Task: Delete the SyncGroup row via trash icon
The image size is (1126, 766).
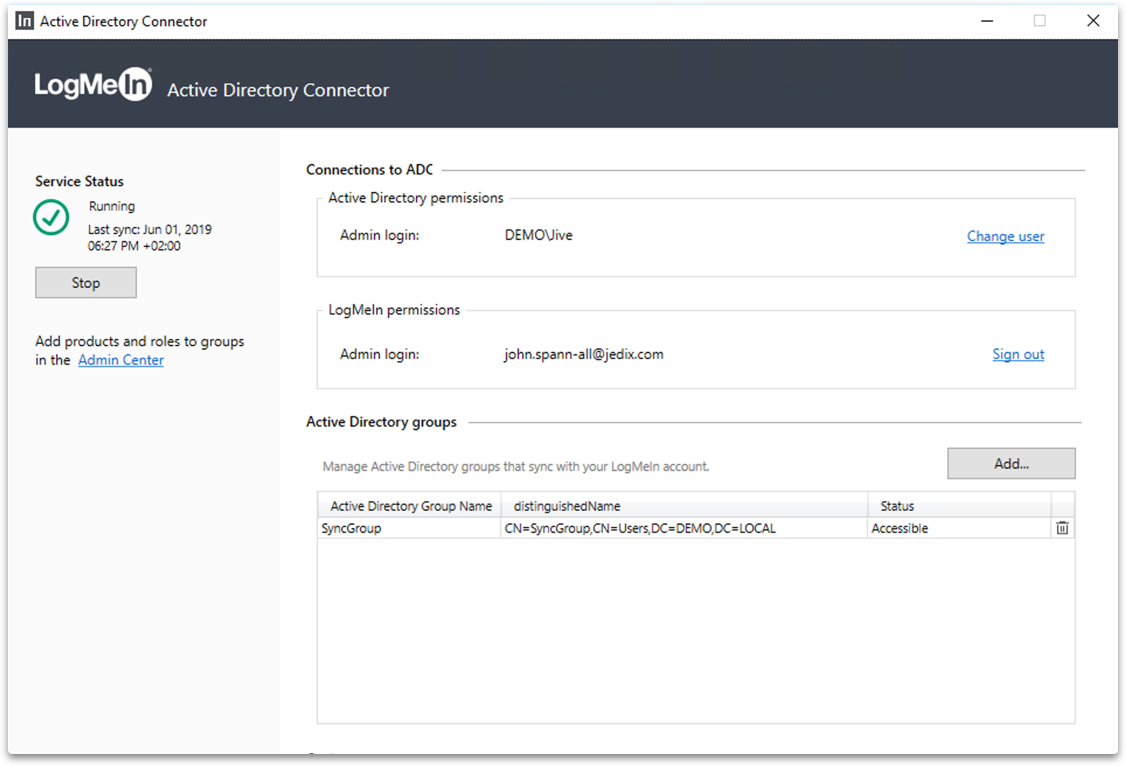Action: [1062, 528]
